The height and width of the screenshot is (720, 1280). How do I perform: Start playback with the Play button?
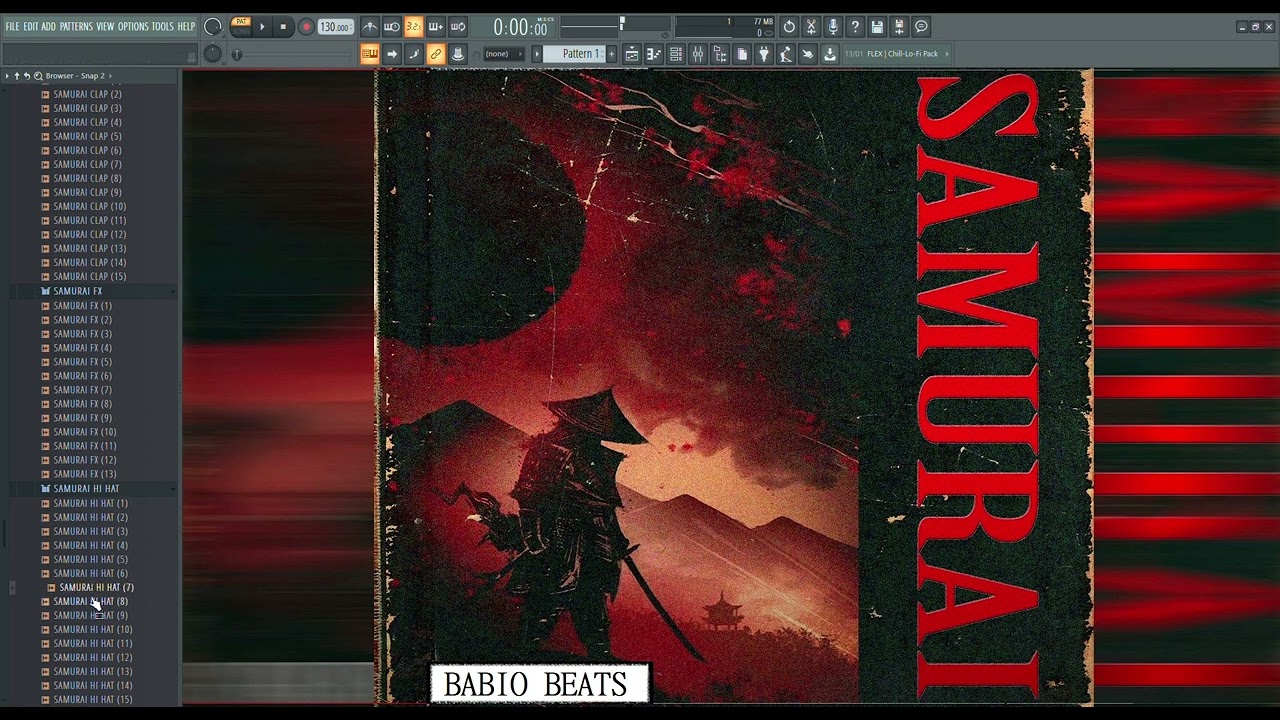263,27
